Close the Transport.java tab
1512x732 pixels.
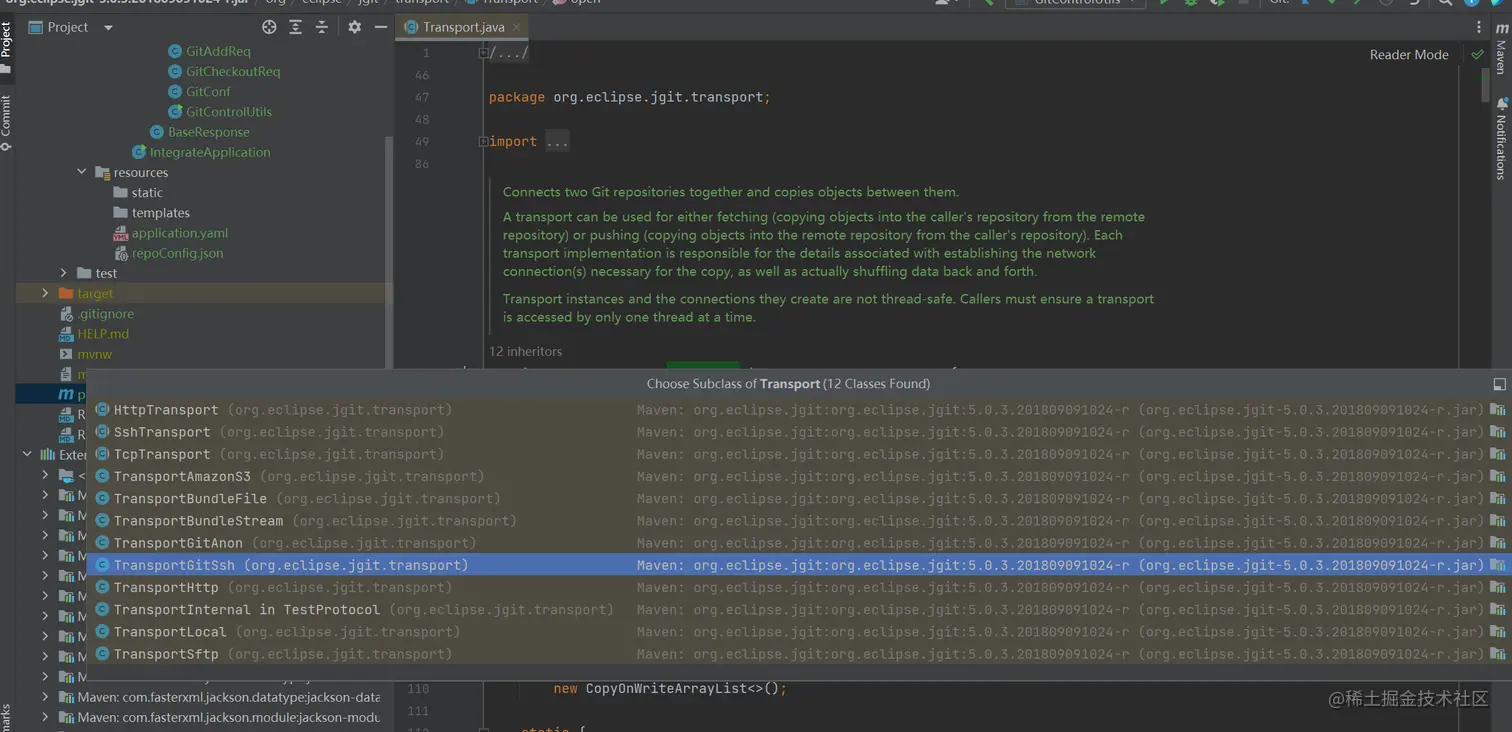click(516, 27)
